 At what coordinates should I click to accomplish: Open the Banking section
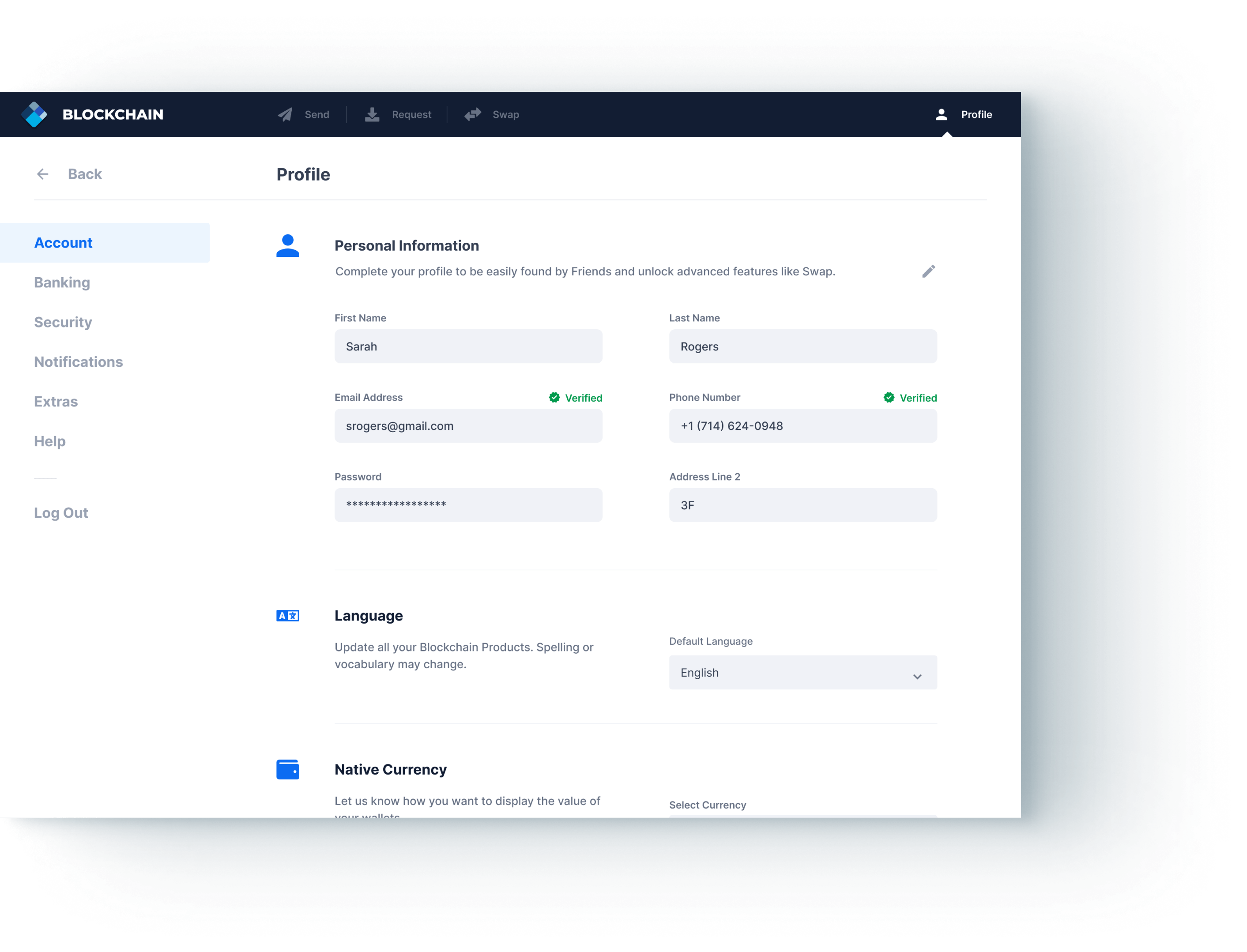tap(62, 282)
